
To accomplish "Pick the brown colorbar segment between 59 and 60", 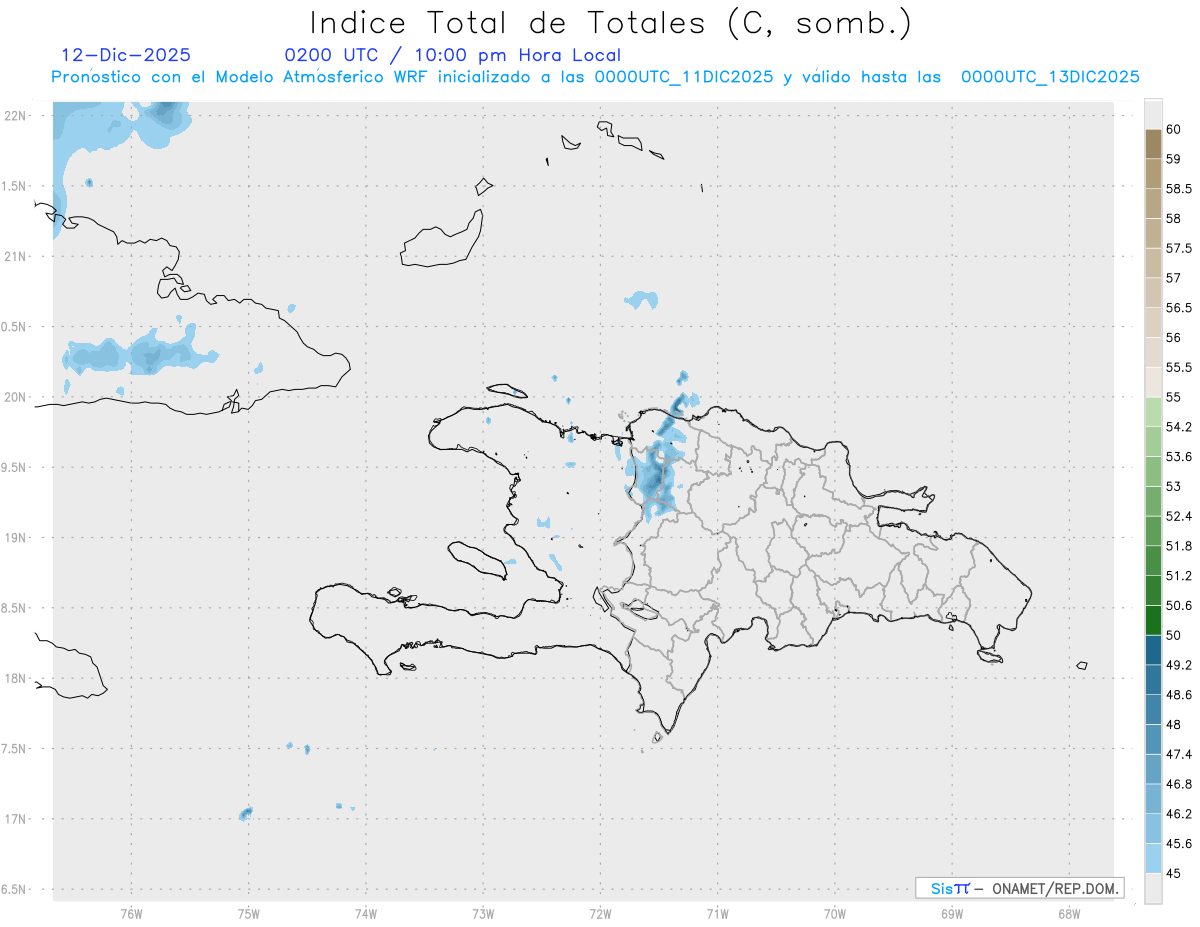I will [x=1153, y=144].
